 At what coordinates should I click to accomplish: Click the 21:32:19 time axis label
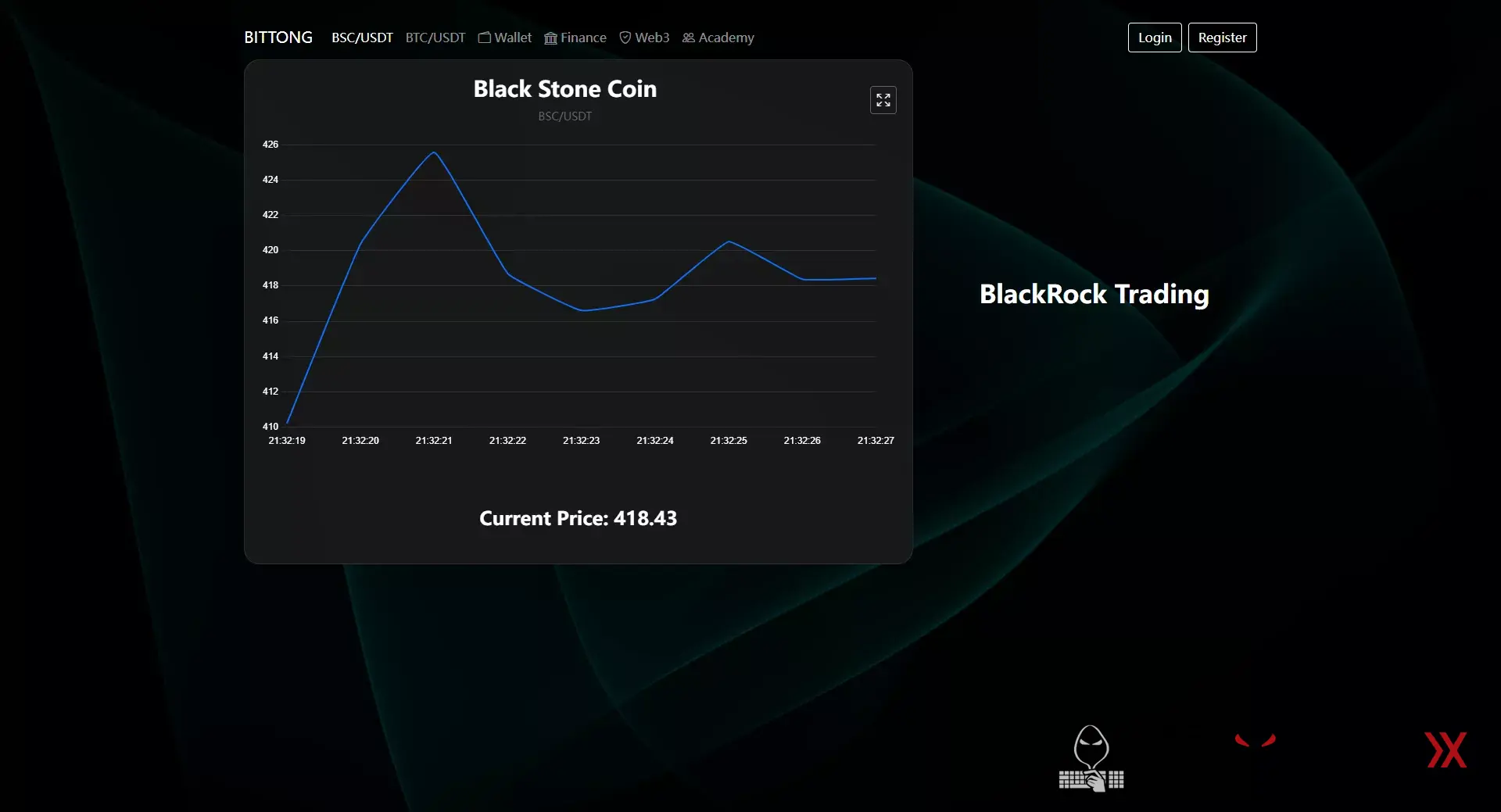coord(287,441)
